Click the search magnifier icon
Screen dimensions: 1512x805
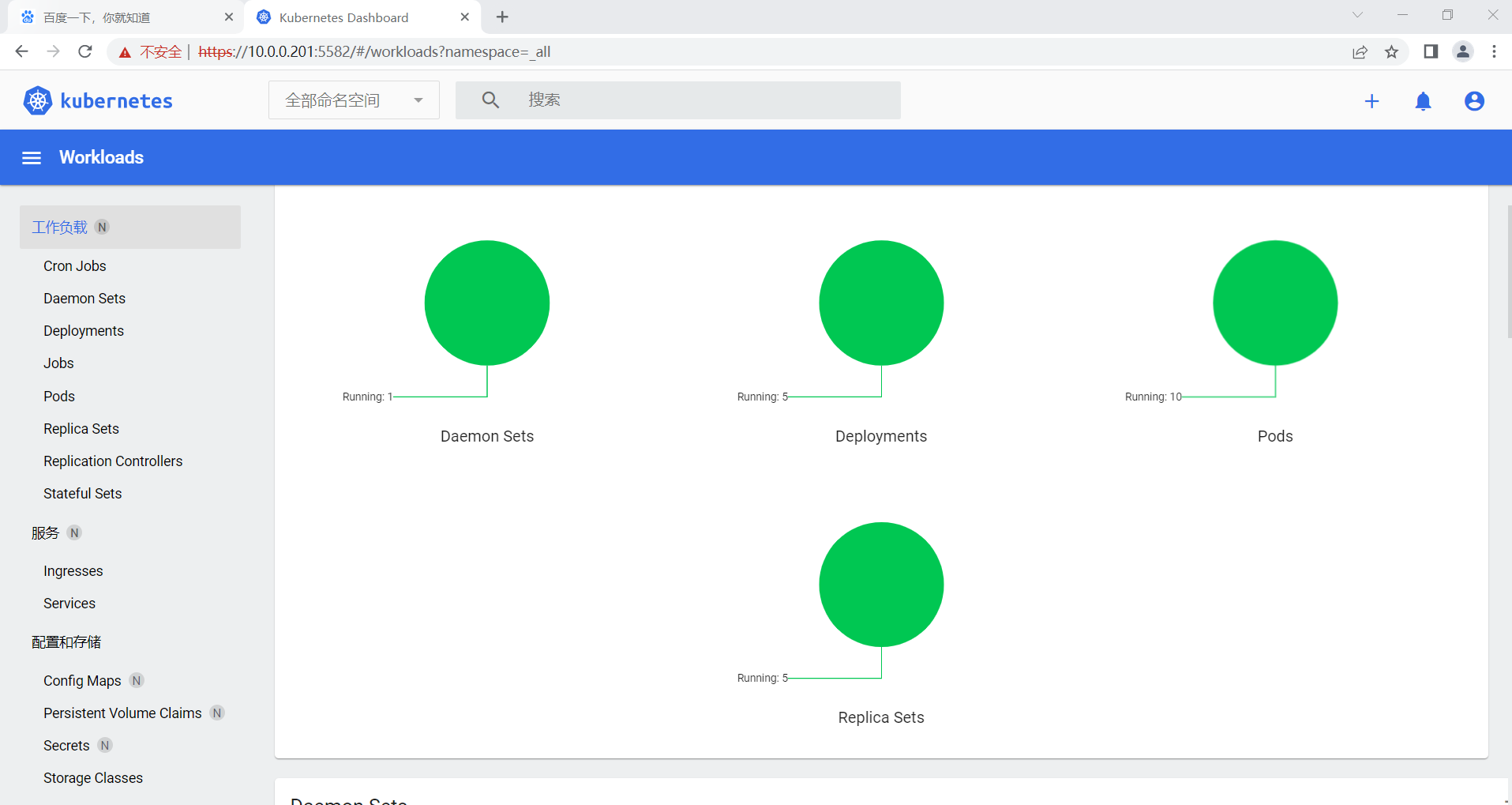coord(490,100)
